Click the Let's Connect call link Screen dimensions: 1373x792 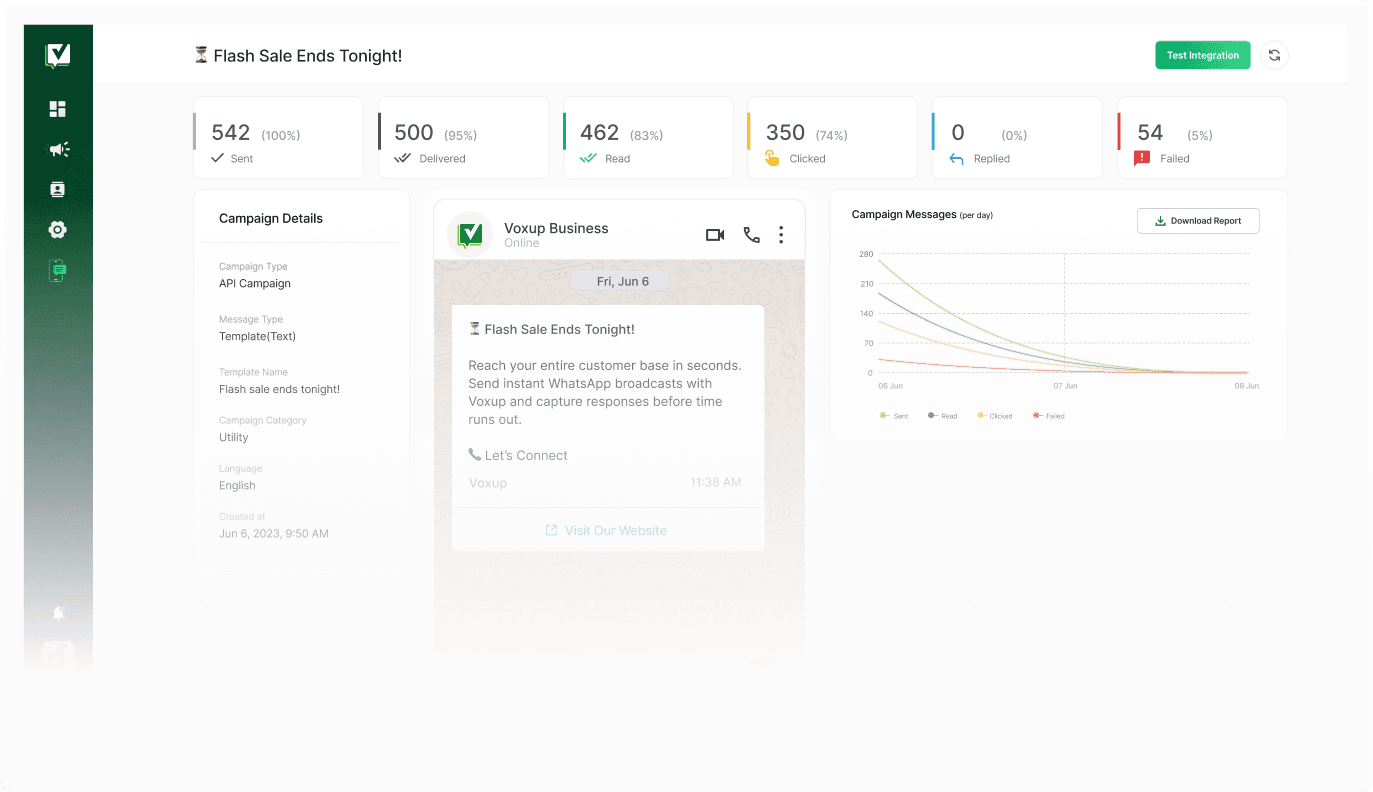518,455
